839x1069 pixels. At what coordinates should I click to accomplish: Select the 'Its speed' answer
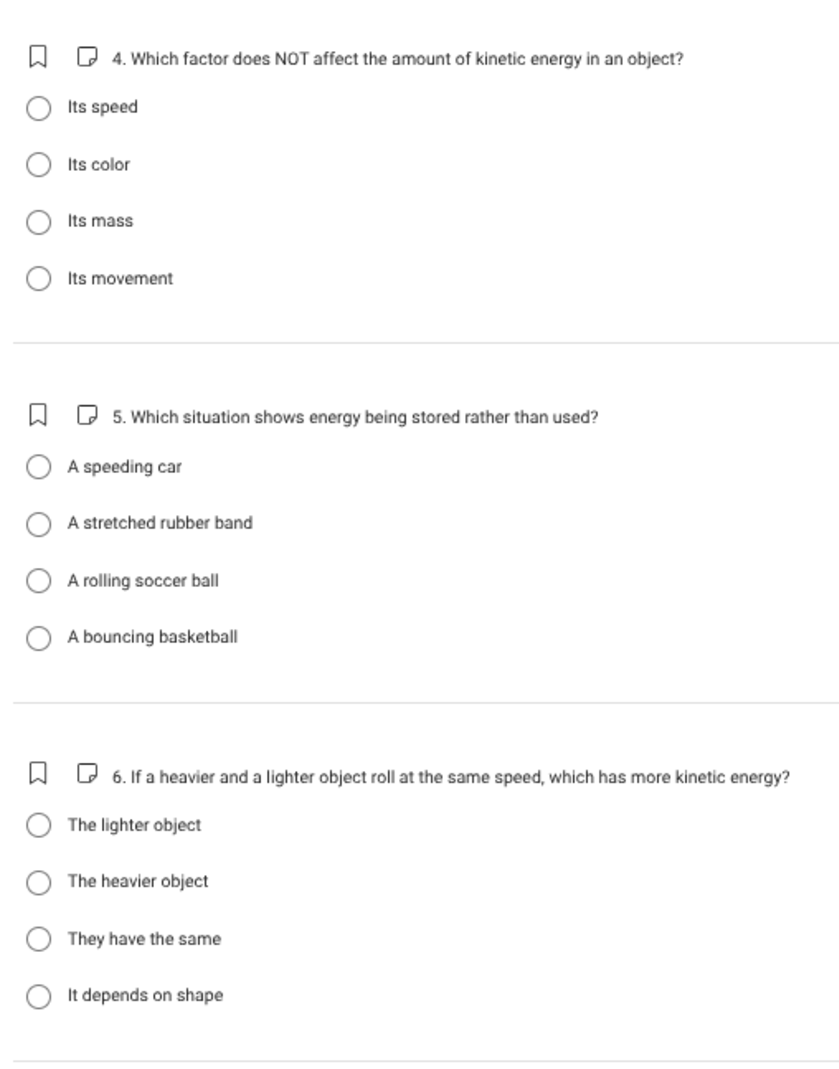[39, 108]
